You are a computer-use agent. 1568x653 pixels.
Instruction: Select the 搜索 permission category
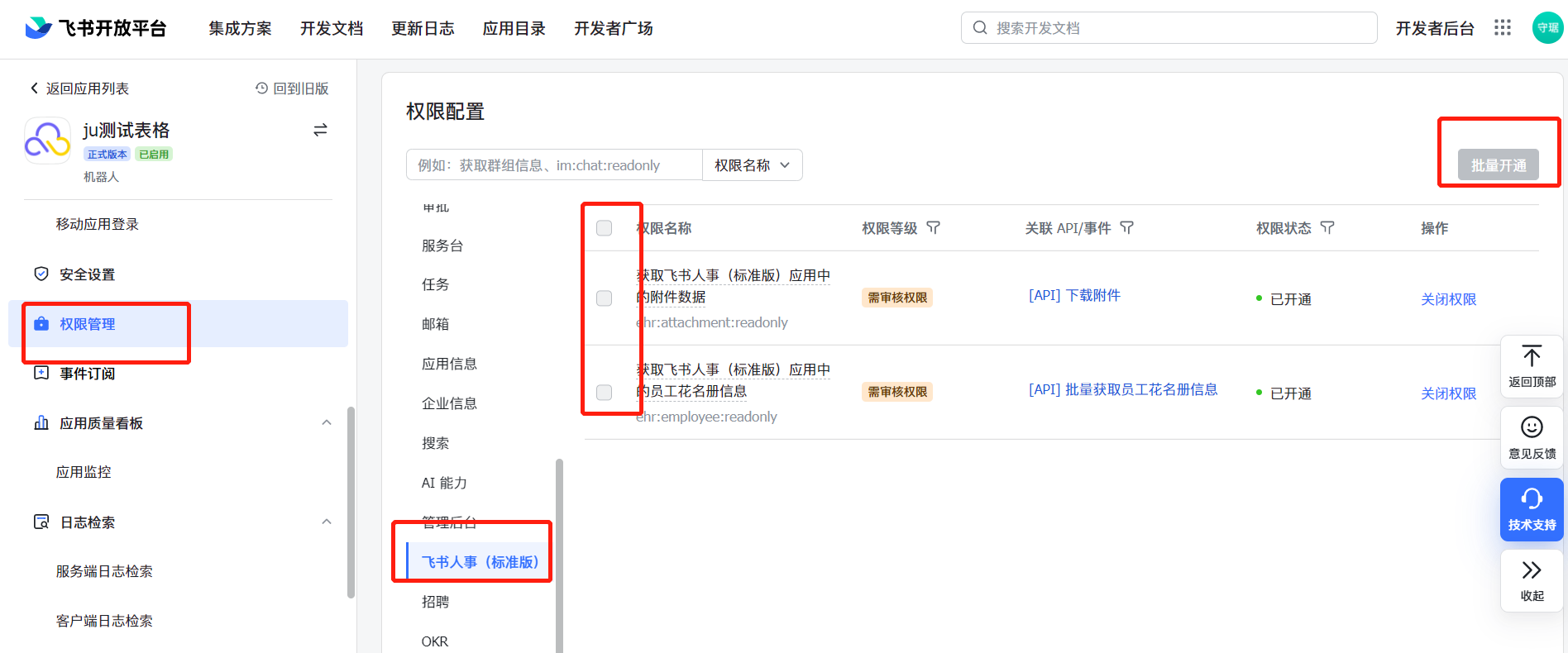(435, 443)
